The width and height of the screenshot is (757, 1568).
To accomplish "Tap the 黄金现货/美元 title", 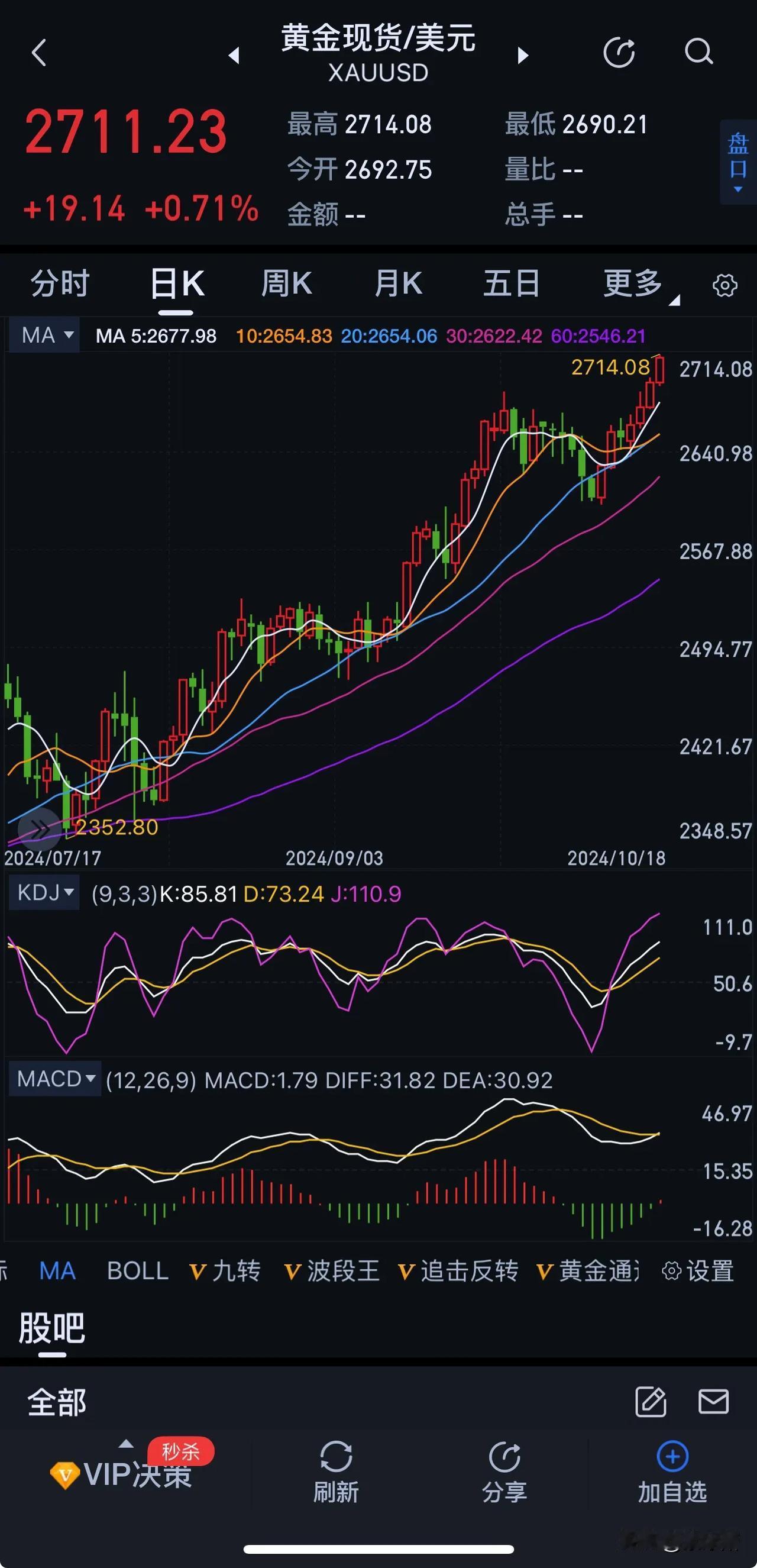I will [x=378, y=38].
